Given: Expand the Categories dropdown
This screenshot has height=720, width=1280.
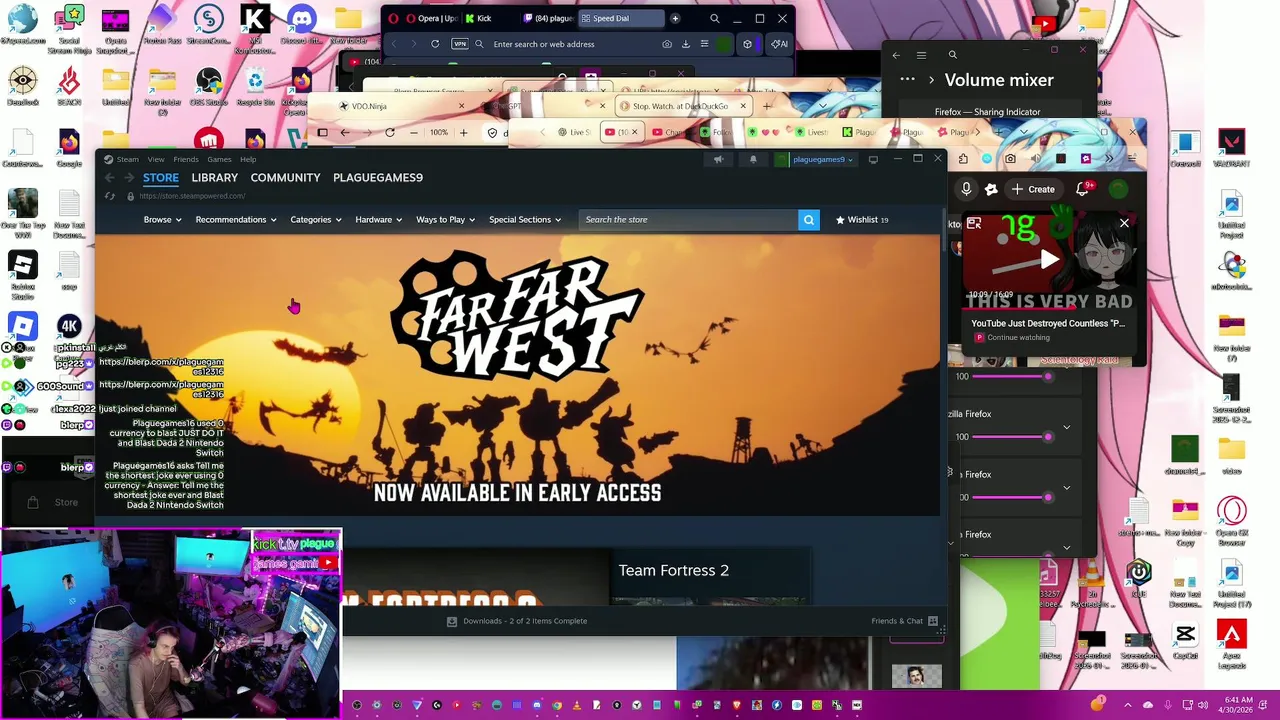Looking at the screenshot, I should click(315, 220).
